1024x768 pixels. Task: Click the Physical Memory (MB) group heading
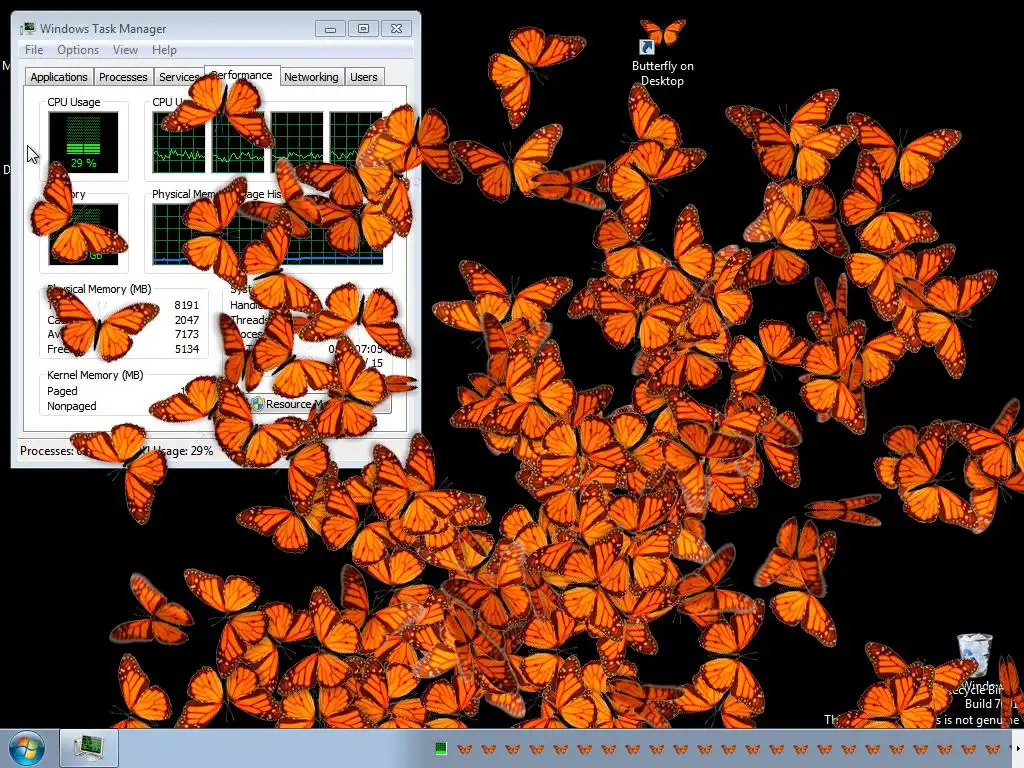[x=99, y=289]
